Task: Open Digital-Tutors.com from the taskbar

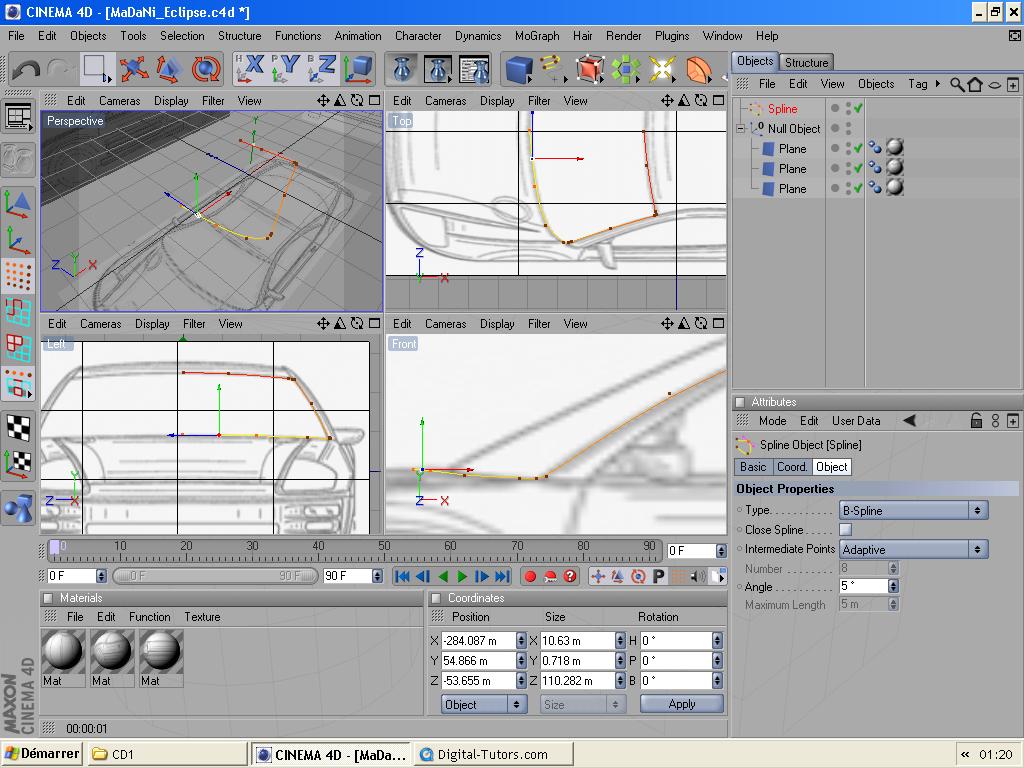Action: click(x=494, y=754)
